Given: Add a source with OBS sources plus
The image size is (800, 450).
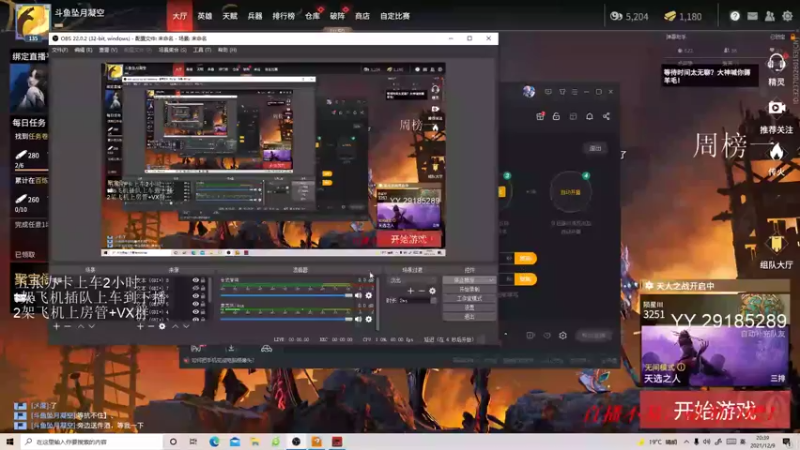Looking at the screenshot, I should tap(140, 326).
